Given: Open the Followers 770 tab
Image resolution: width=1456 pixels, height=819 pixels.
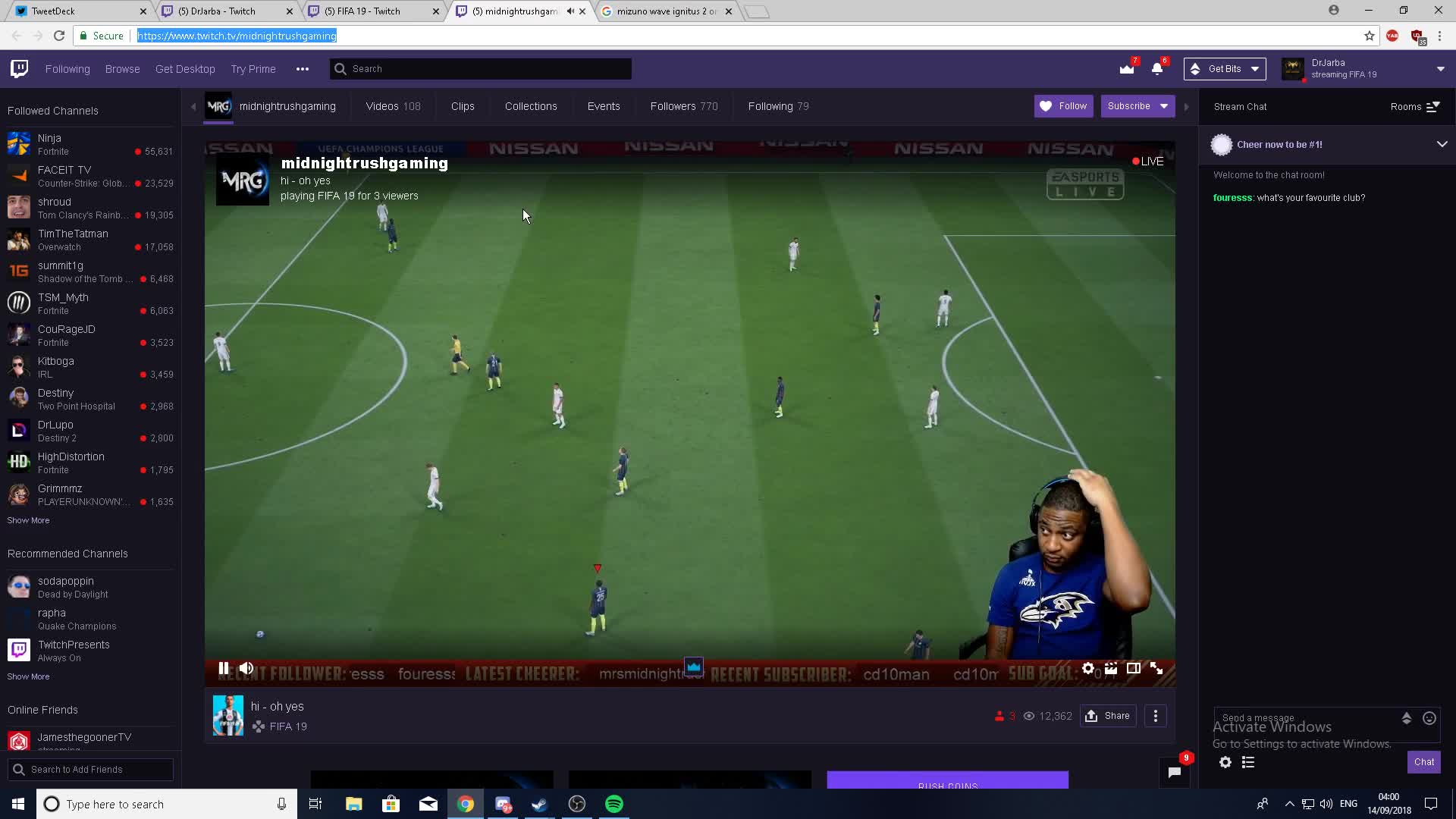Looking at the screenshot, I should coord(683,106).
